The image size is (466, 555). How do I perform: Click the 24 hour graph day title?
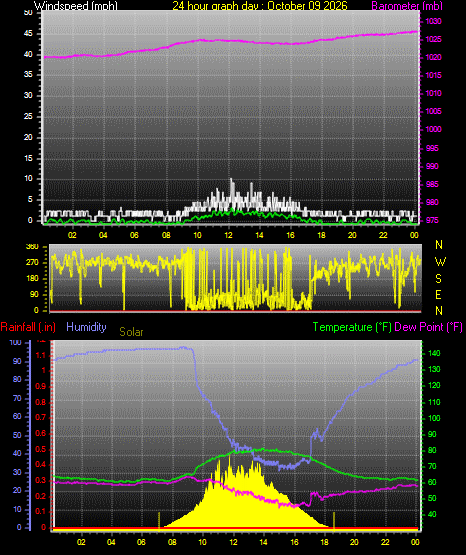[260, 6]
